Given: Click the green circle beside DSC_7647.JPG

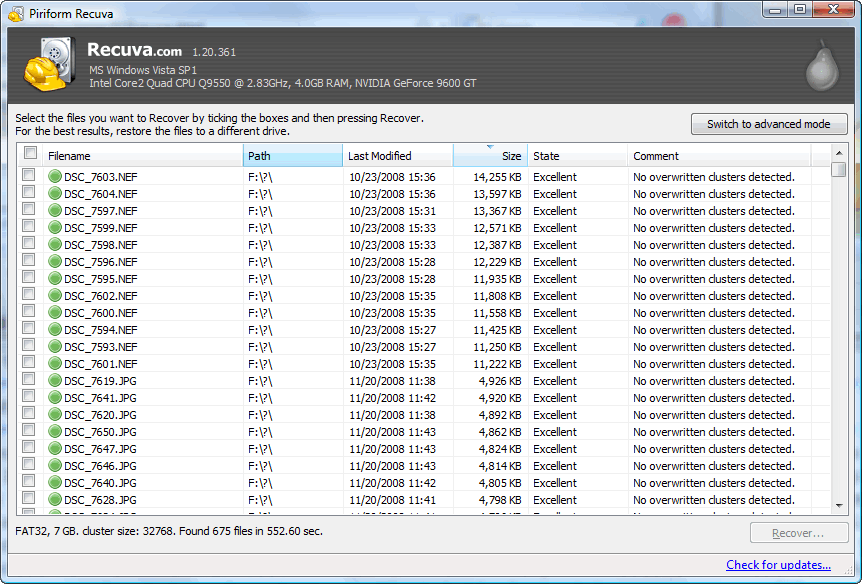Looking at the screenshot, I should 54,449.
